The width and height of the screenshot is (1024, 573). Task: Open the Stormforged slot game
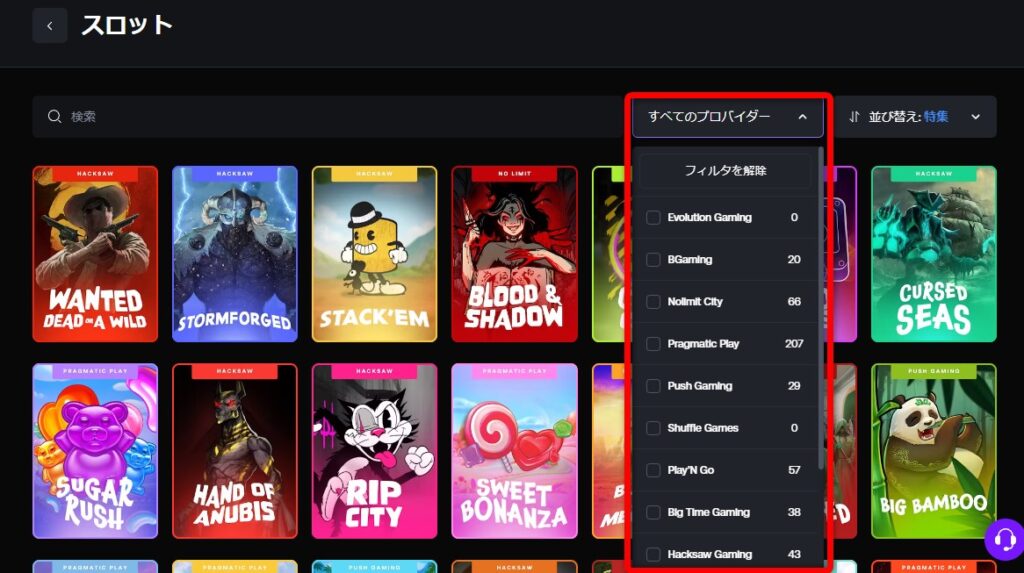[x=234, y=254]
